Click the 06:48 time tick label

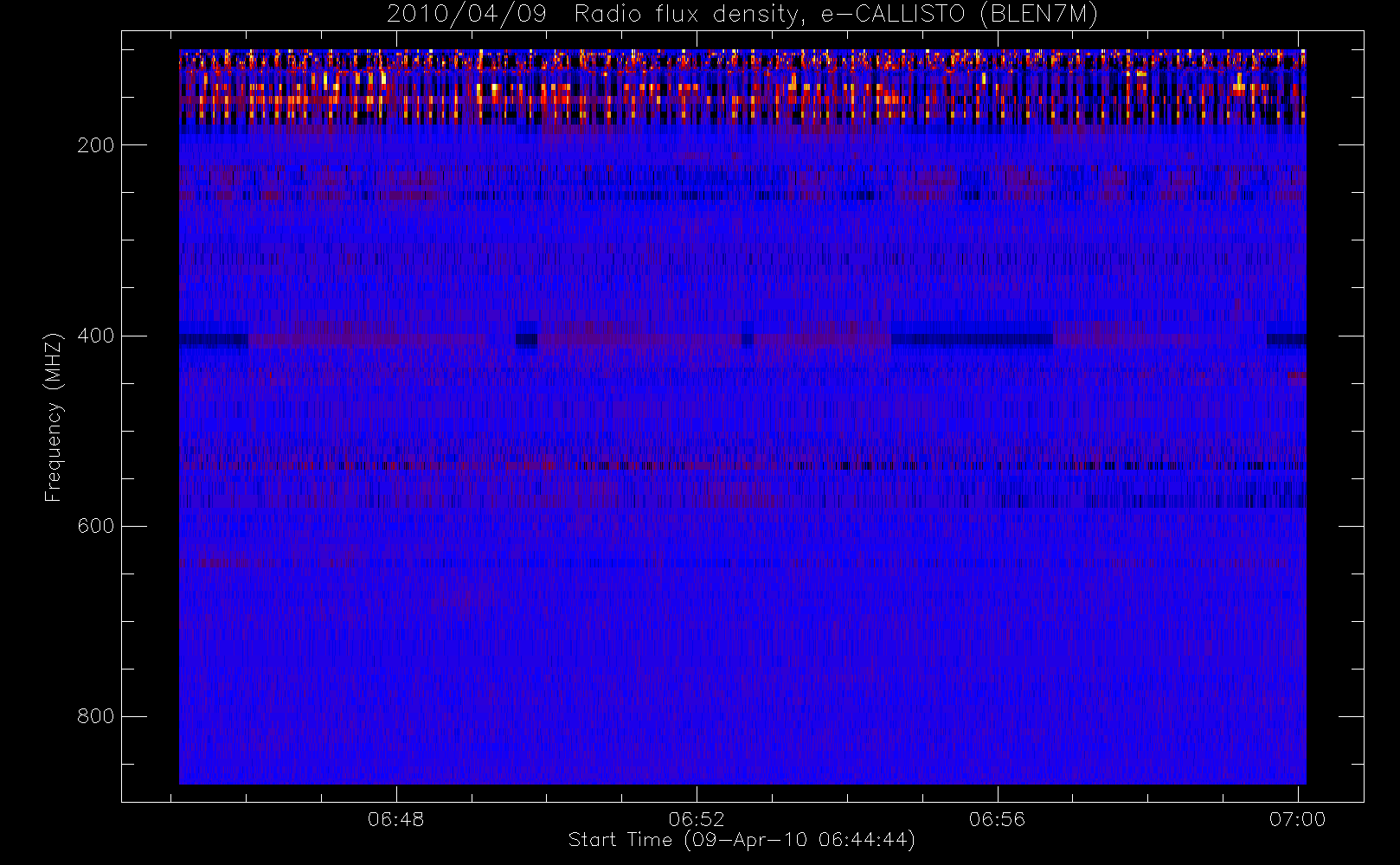pos(396,819)
